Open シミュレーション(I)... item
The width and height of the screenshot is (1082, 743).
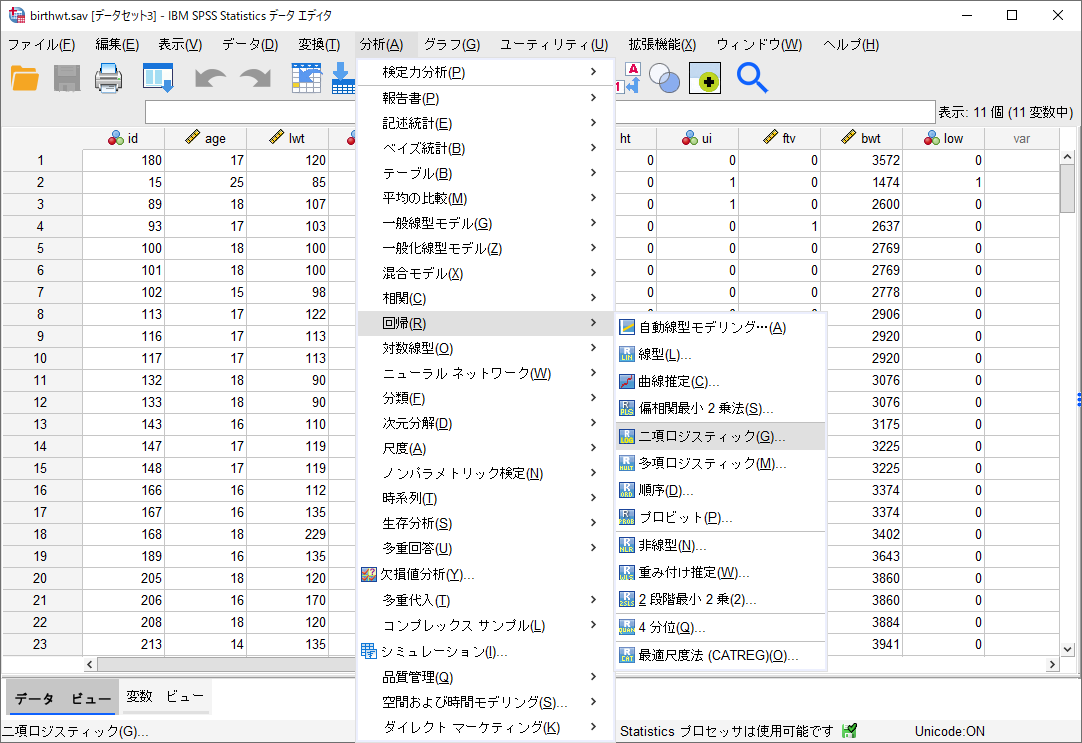(x=485, y=652)
